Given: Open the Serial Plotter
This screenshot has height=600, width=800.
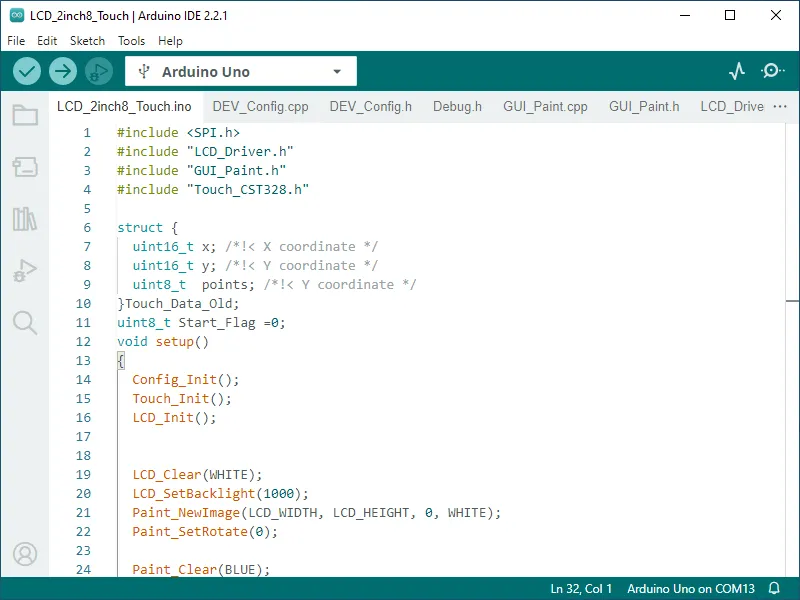Looking at the screenshot, I should [x=737, y=71].
